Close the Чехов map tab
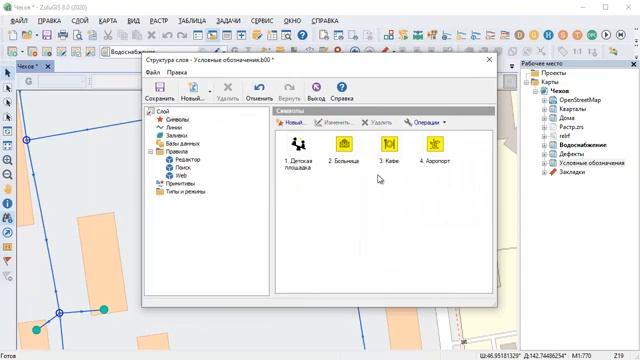640x360 pixels. pyautogui.click(x=48, y=66)
